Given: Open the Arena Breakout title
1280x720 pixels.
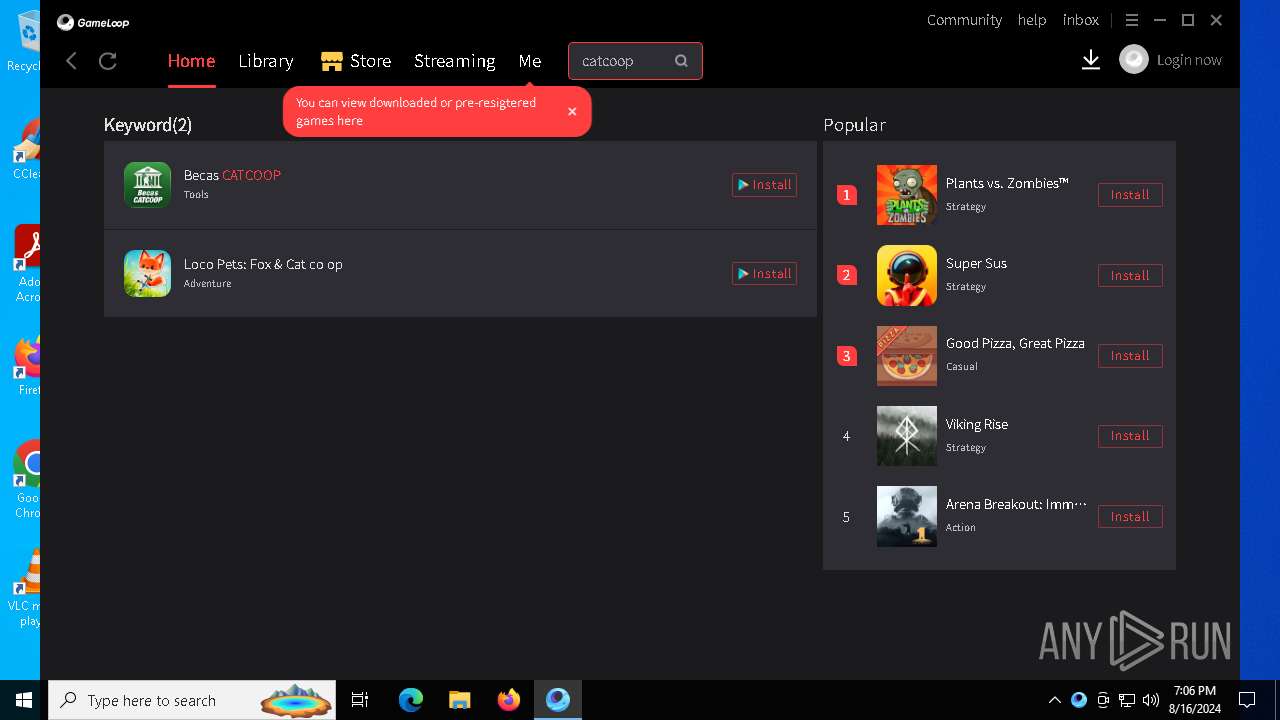Looking at the screenshot, I should tap(1016, 504).
